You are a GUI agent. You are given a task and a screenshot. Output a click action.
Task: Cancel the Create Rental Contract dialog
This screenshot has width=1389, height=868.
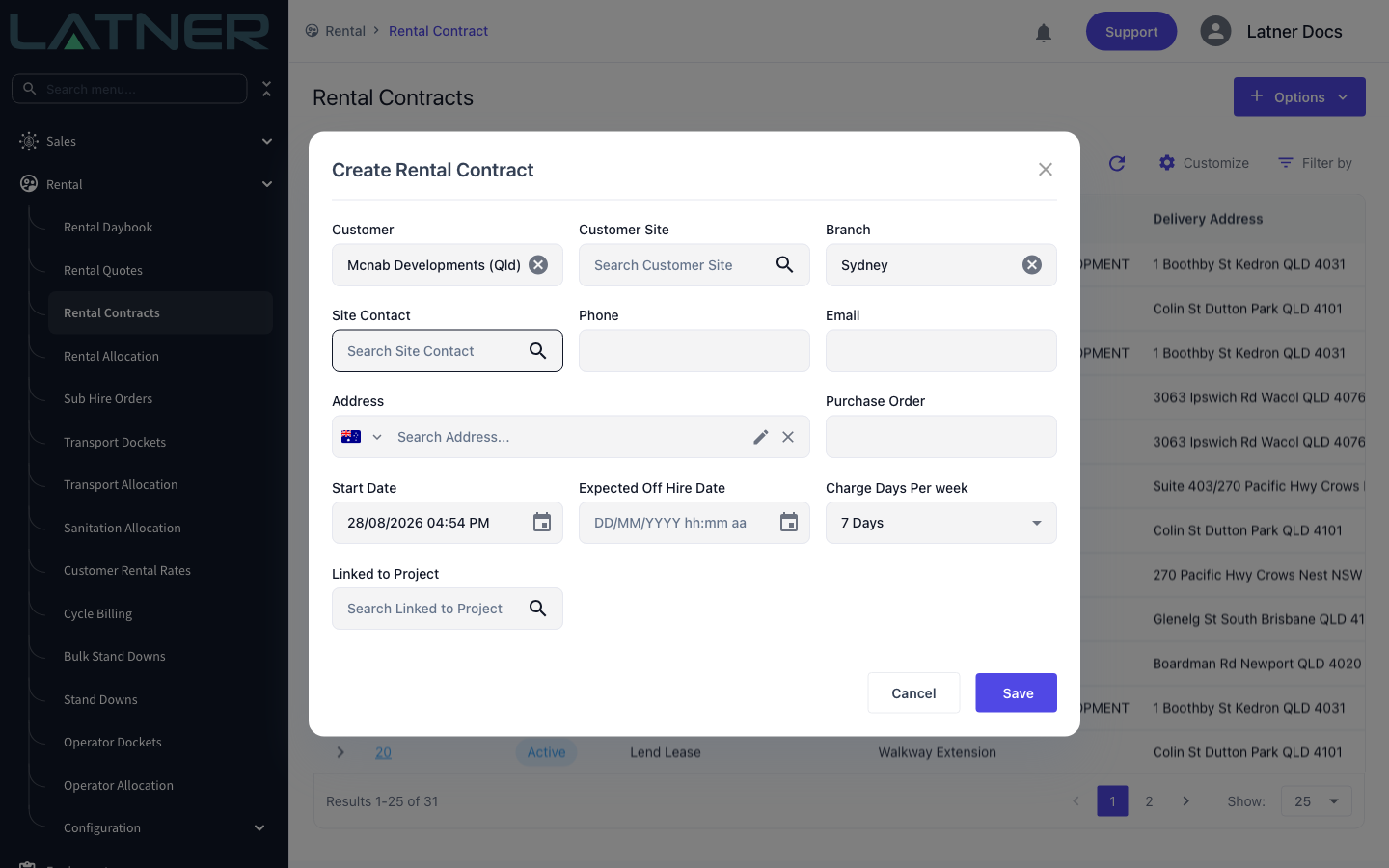pos(913,692)
